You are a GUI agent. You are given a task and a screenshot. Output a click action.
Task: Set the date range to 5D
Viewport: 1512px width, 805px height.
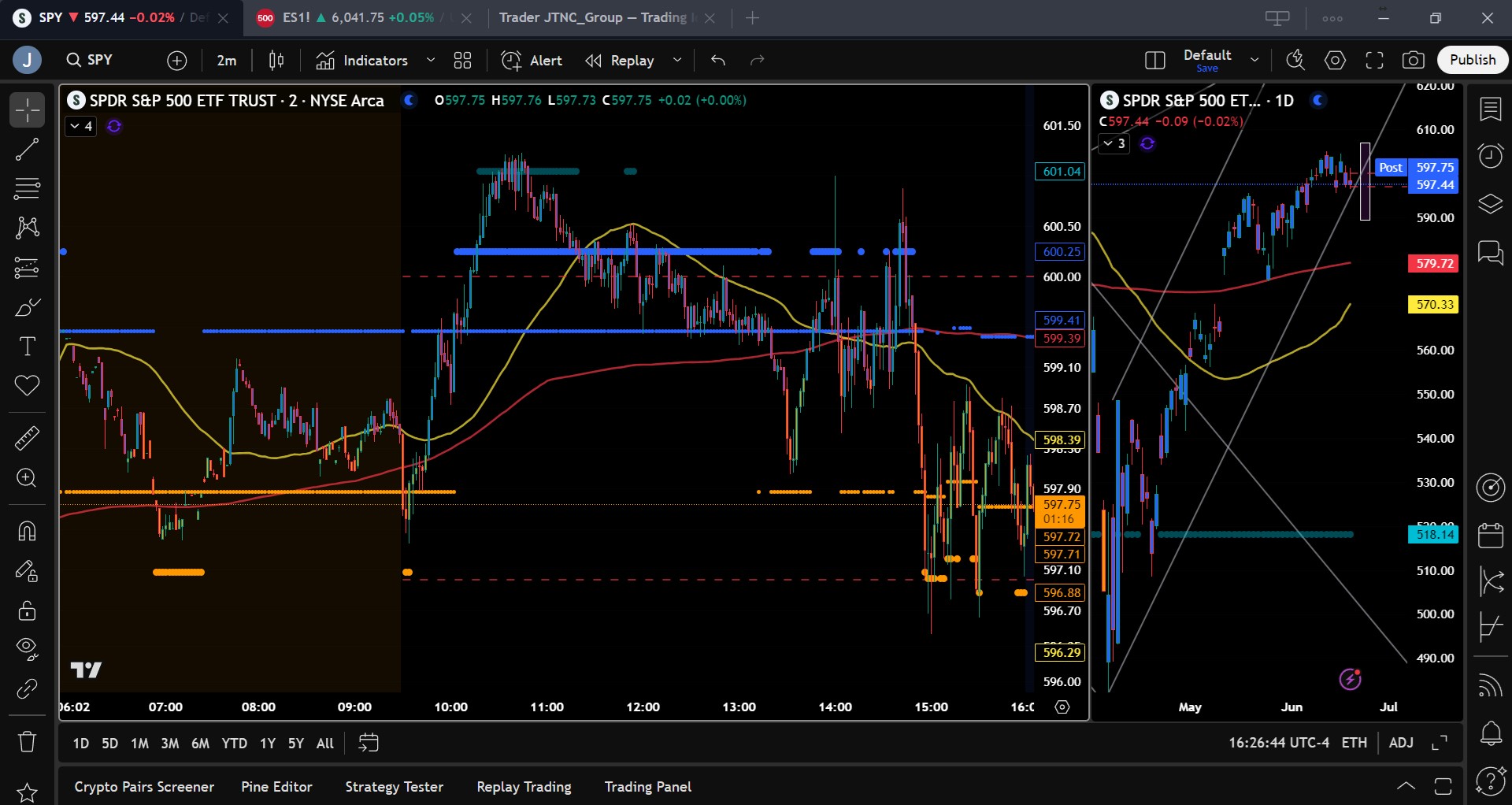tap(110, 743)
